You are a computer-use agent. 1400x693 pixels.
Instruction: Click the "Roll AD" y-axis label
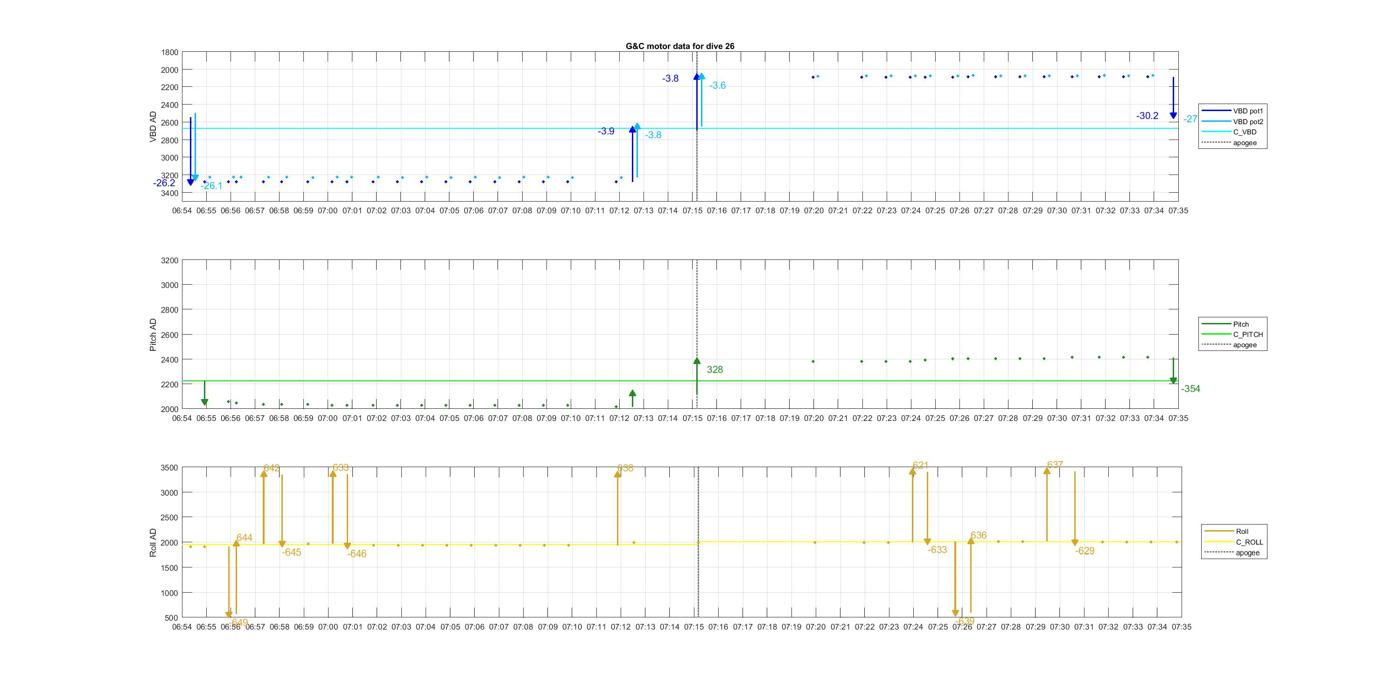[154, 543]
